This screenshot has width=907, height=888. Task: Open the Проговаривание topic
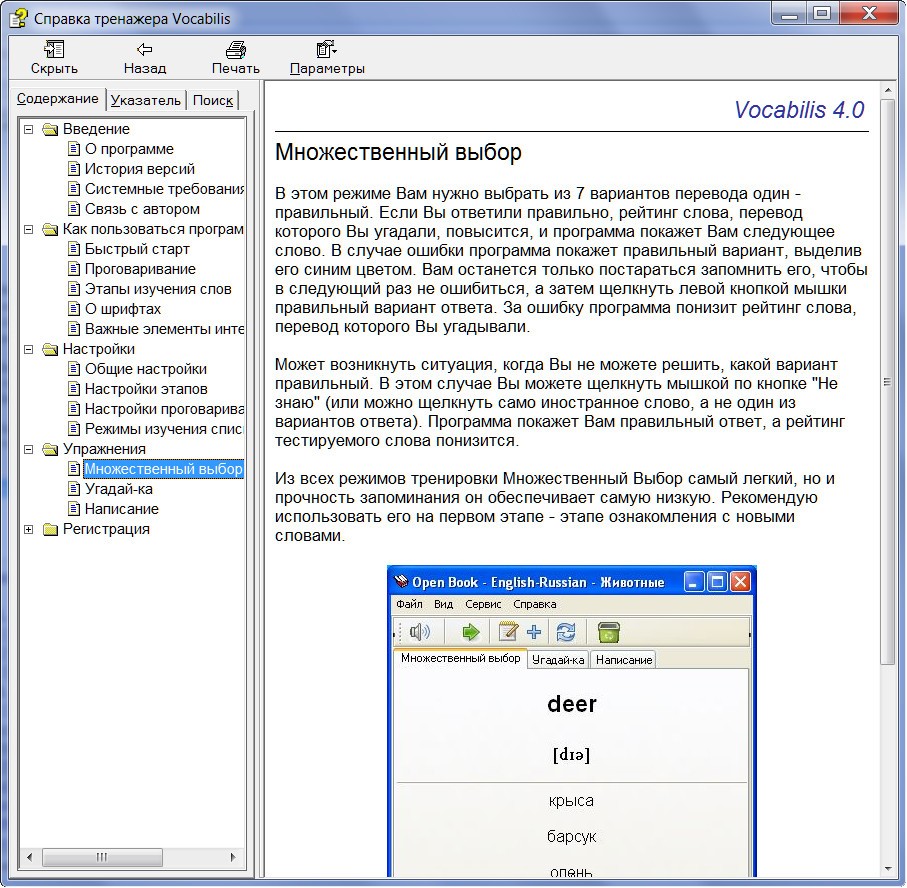pos(140,269)
